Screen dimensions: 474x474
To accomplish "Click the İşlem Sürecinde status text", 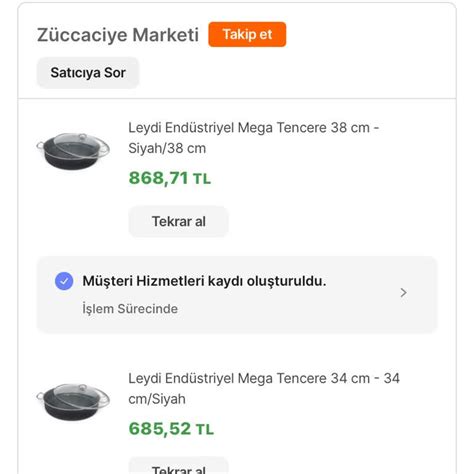I will pyautogui.click(x=130, y=309).
